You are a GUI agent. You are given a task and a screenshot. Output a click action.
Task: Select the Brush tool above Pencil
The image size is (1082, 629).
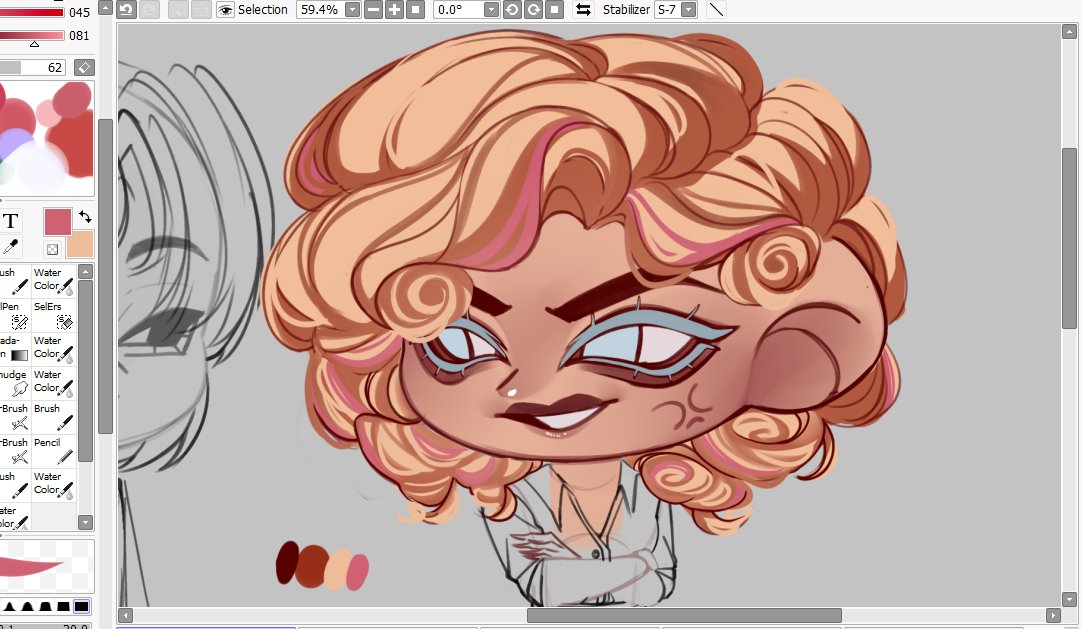[53, 417]
